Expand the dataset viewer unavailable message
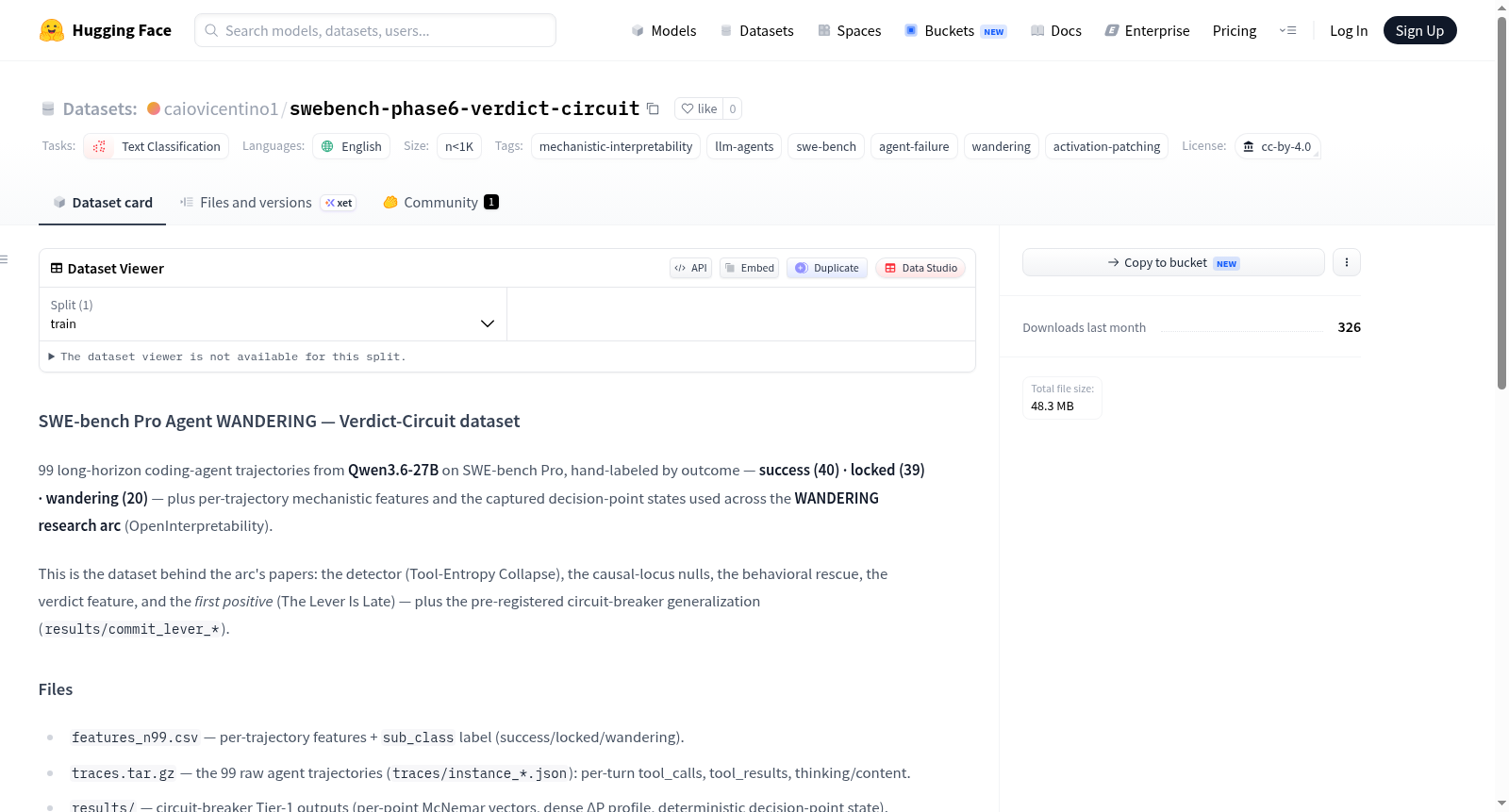1509x812 pixels. tap(227, 356)
